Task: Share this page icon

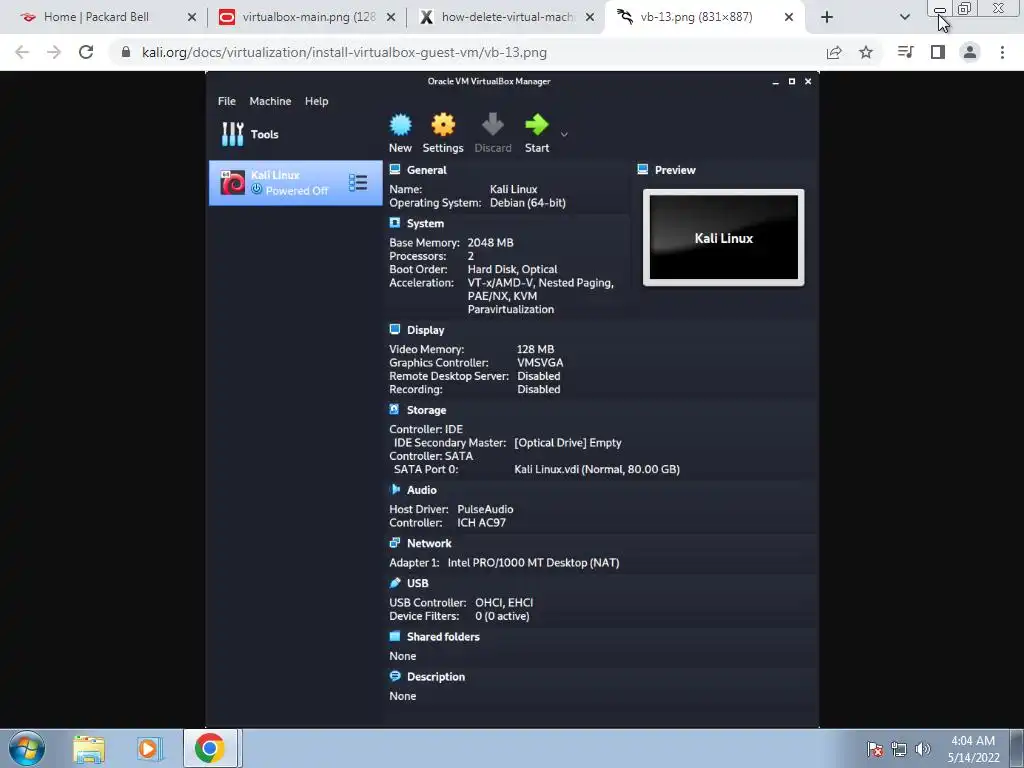Action: point(834,52)
